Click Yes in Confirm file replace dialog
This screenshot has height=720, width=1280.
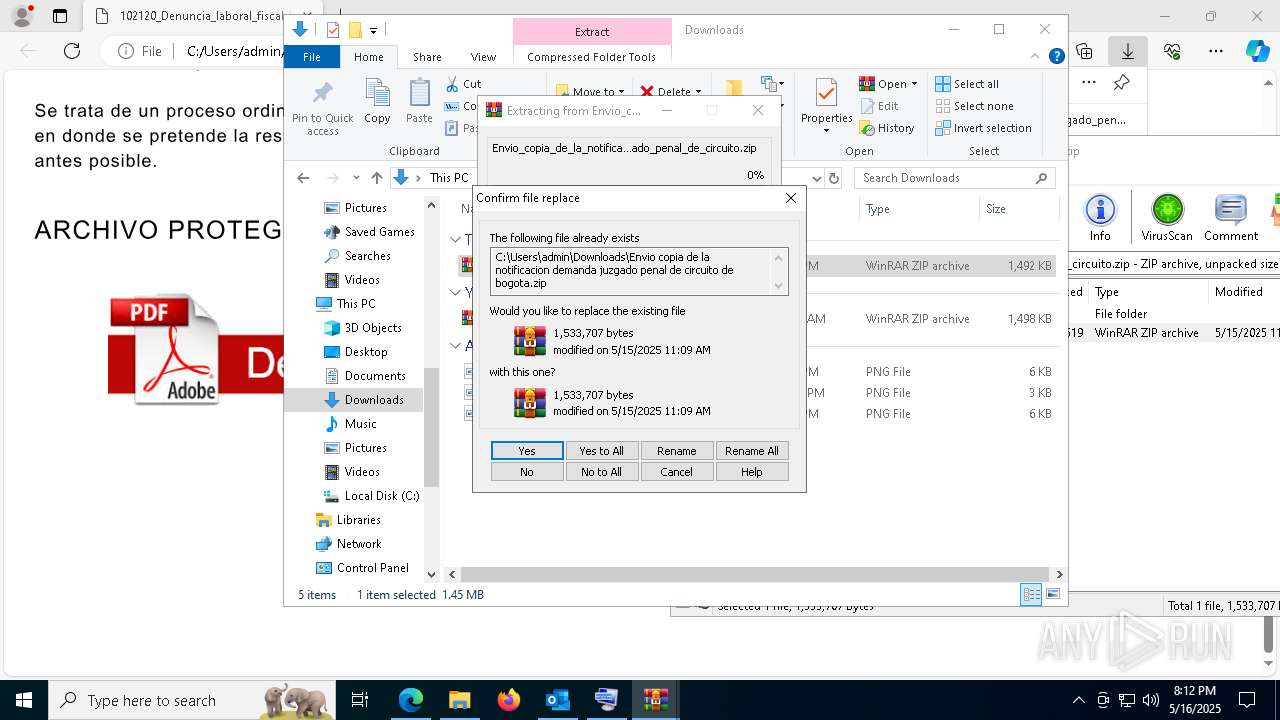527,451
